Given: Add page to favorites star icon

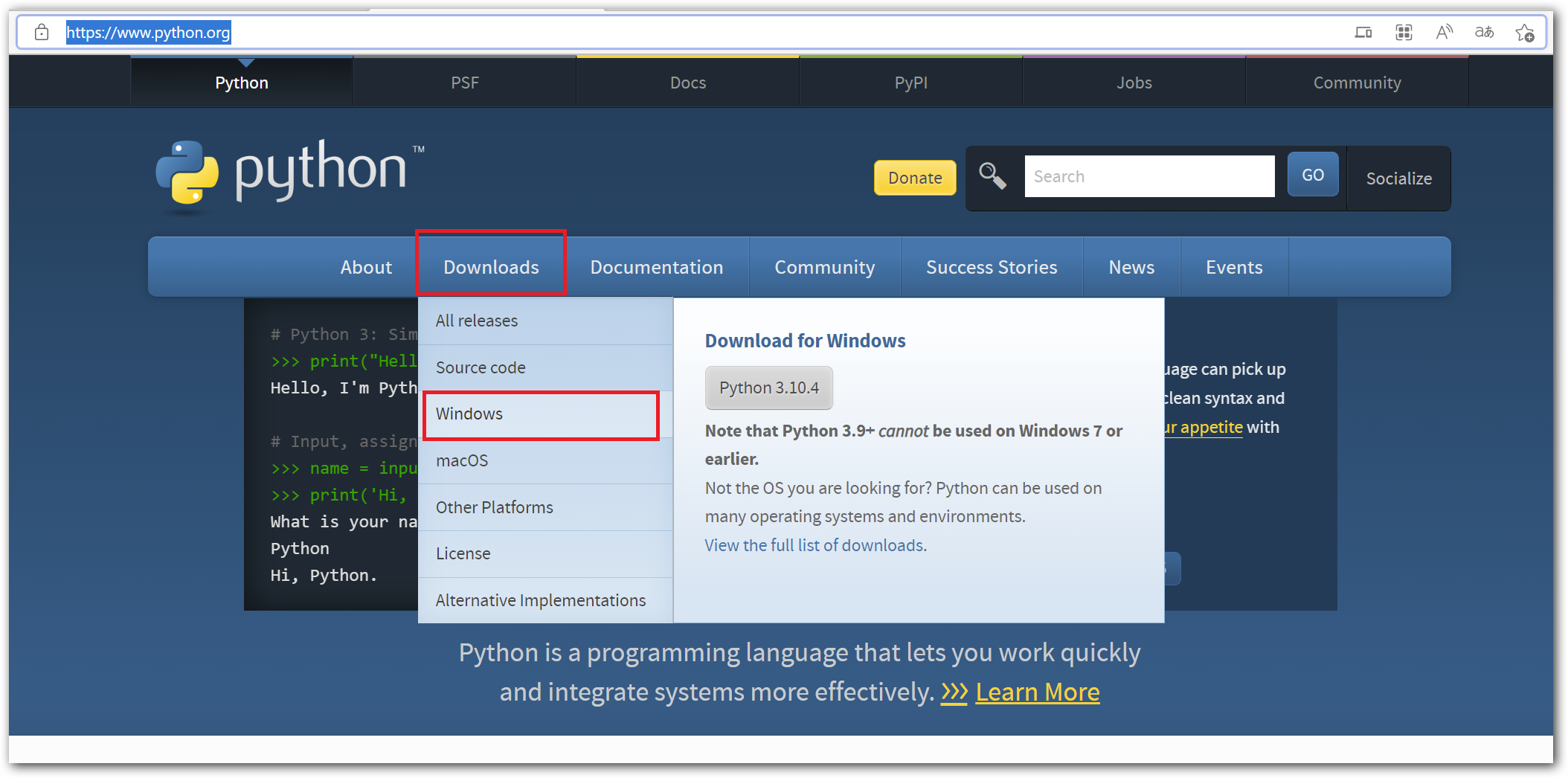Looking at the screenshot, I should click(1524, 32).
